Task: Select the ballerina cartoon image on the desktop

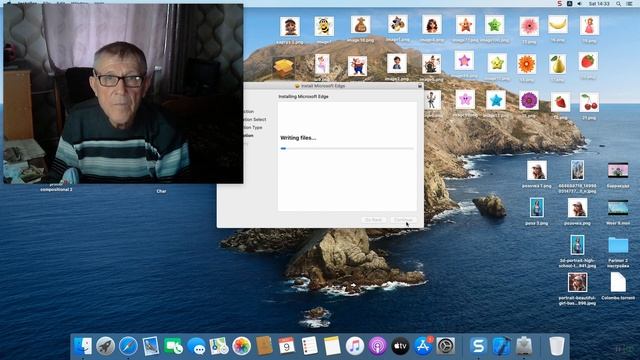Action: pos(322,64)
